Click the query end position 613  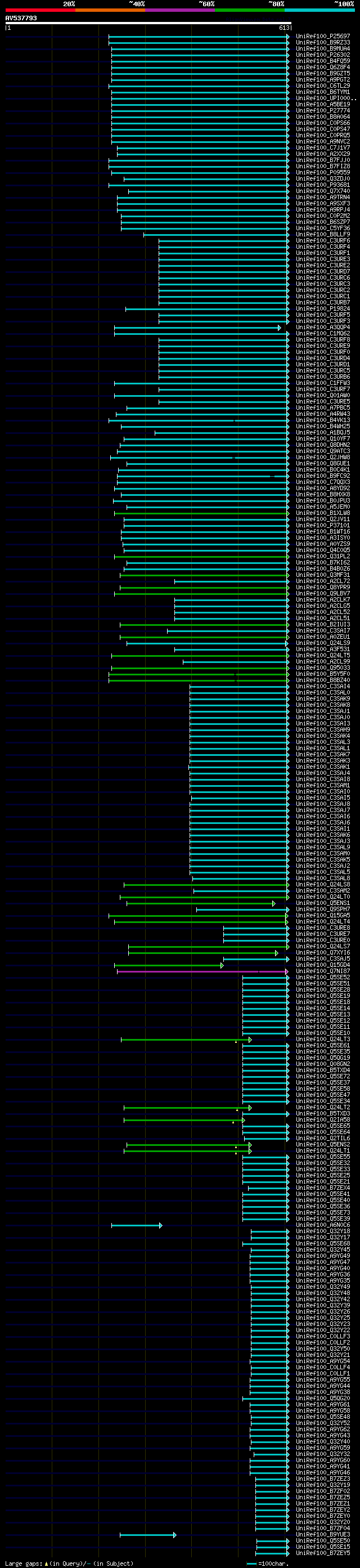coord(284,28)
